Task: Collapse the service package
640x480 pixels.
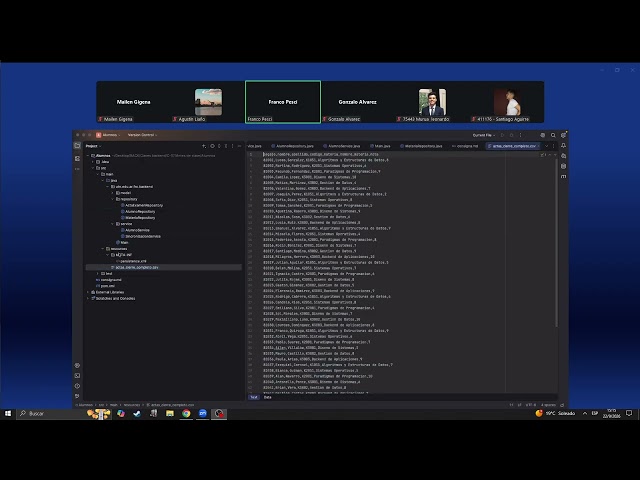Action: point(113,224)
